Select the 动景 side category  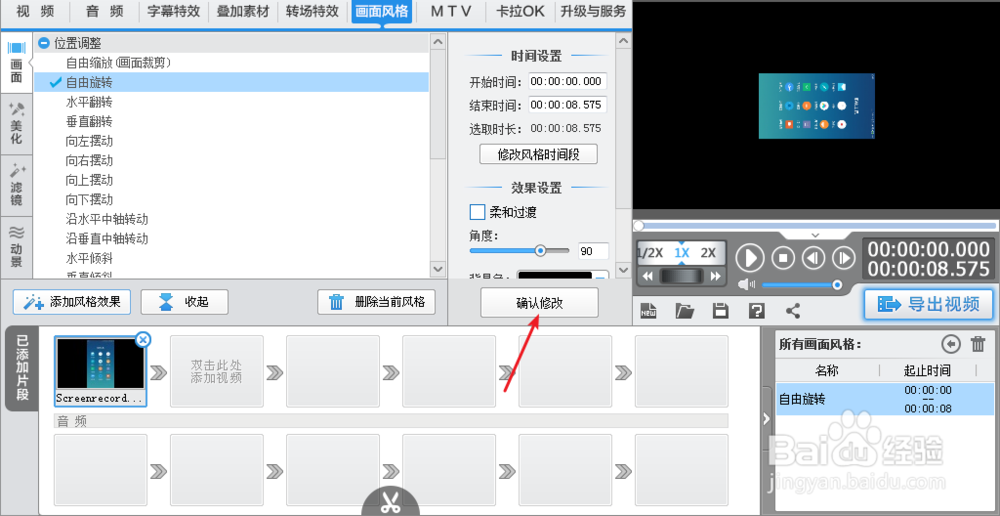(x=17, y=246)
